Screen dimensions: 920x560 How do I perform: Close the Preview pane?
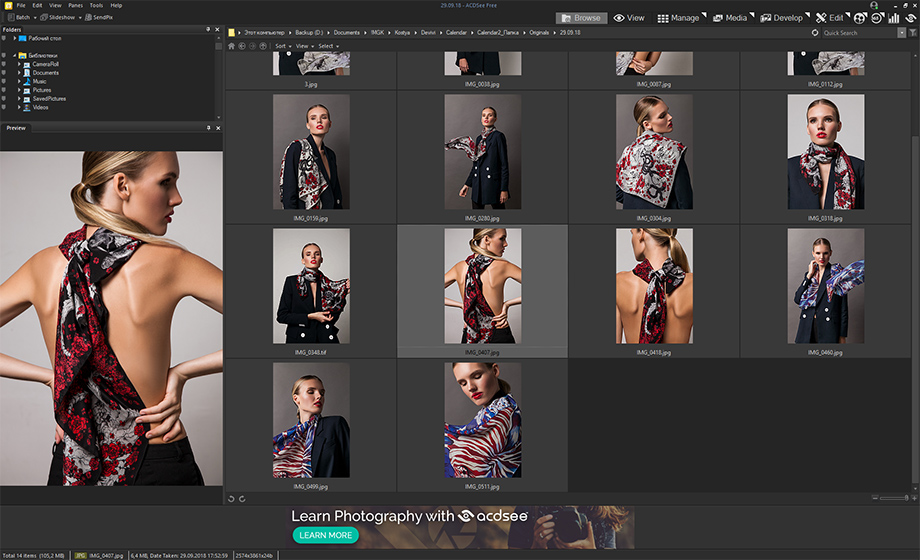[x=218, y=128]
